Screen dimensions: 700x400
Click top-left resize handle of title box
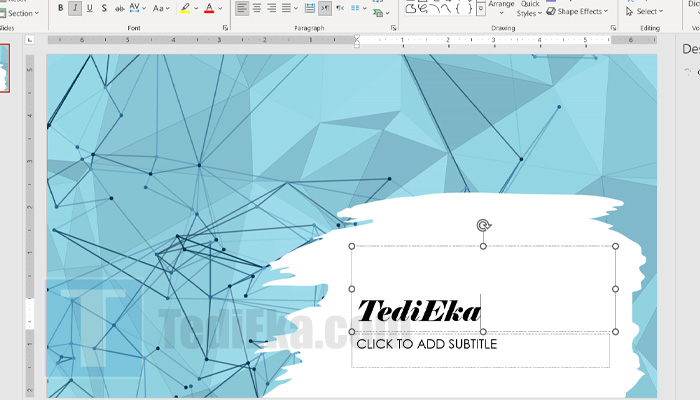pos(352,246)
